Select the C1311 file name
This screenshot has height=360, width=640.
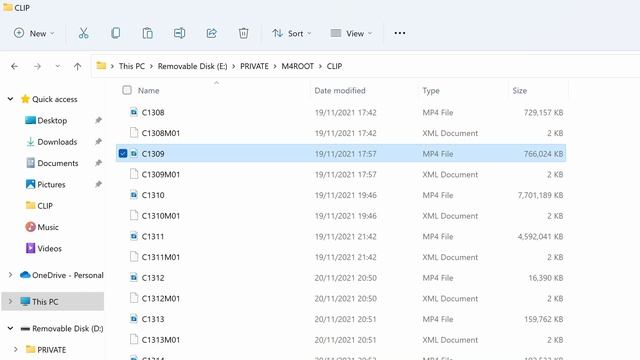pyautogui.click(x=153, y=236)
